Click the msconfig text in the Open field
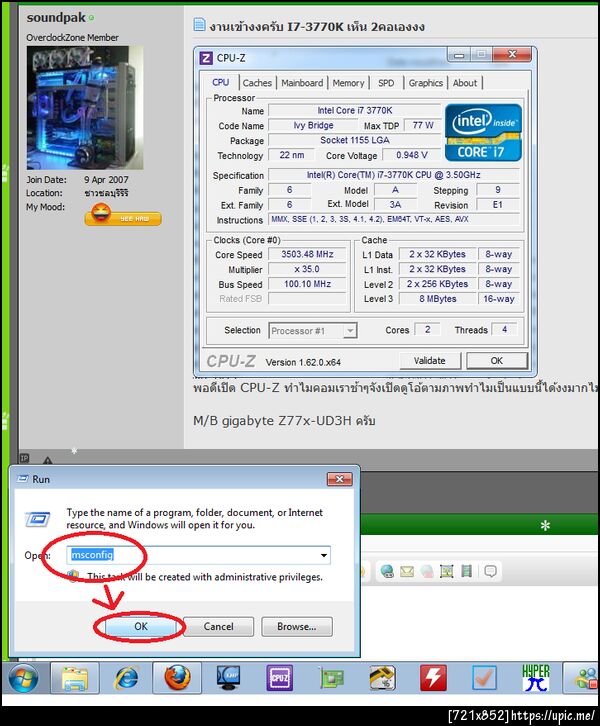Image resolution: width=600 pixels, height=726 pixels. tap(92, 555)
